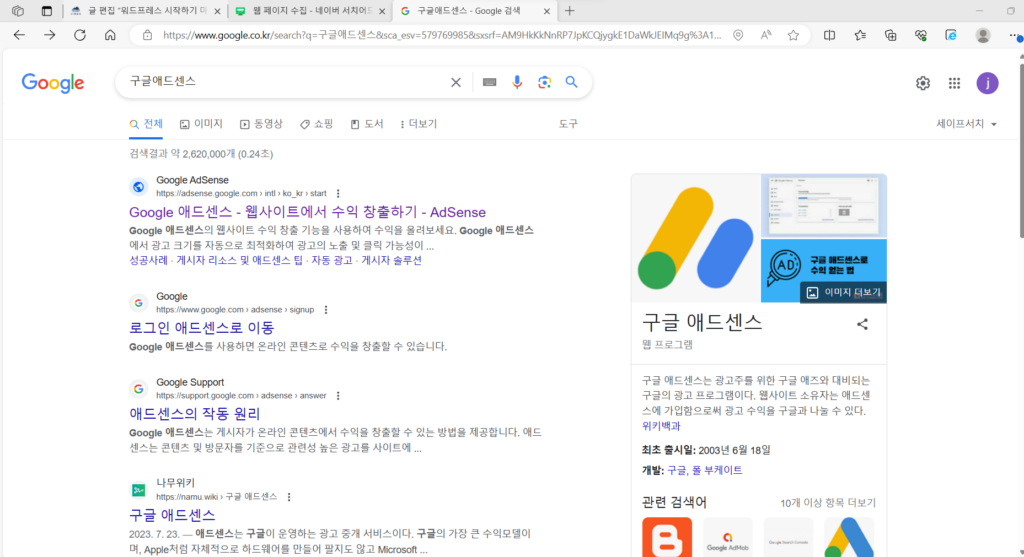Open the 도구 search tools
The image size is (1024, 557).
point(568,124)
